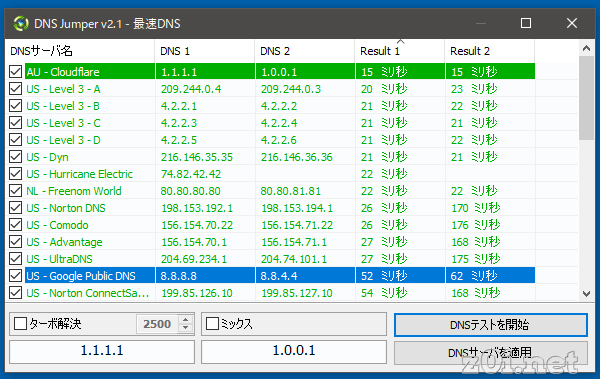
Task: Maximize the DNS Jumper window
Action: click(x=526, y=23)
